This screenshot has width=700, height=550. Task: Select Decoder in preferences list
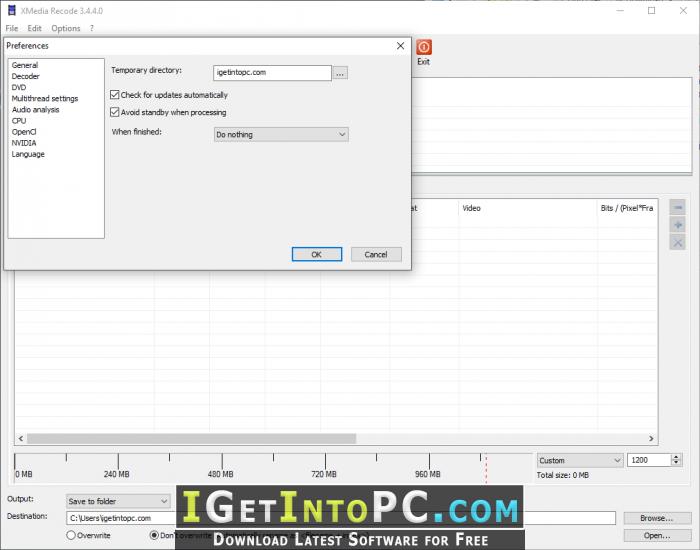[x=25, y=76]
